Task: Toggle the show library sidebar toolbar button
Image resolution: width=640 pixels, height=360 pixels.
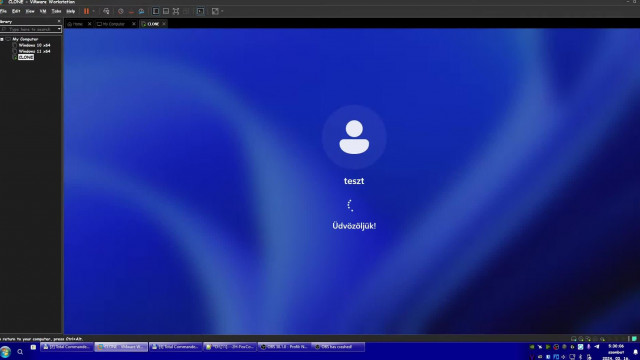Action: click(x=156, y=11)
